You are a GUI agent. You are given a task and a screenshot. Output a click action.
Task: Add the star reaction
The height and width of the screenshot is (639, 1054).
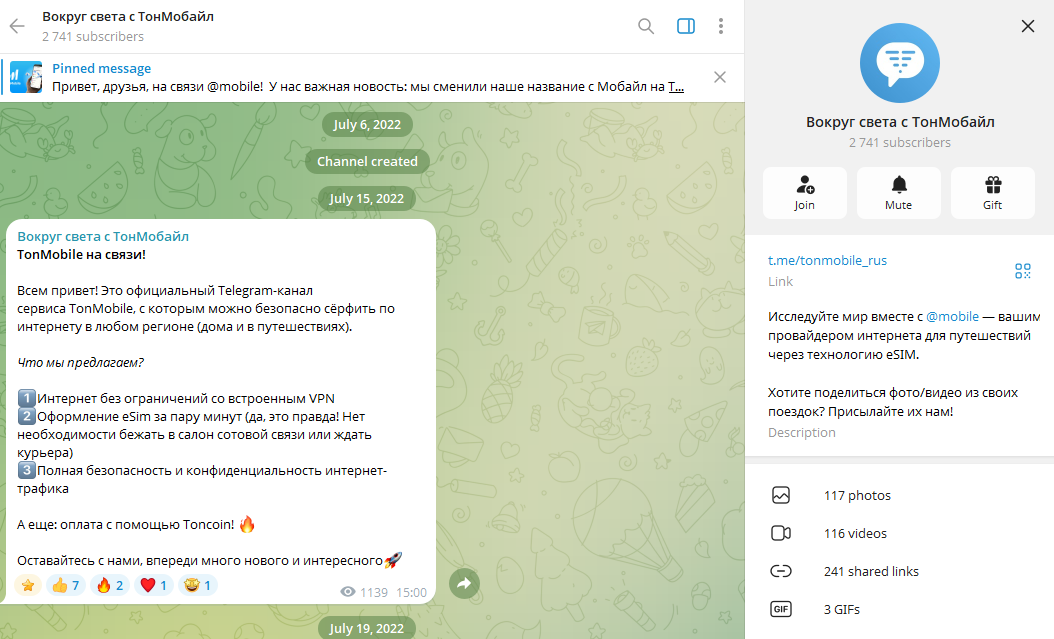coord(28,585)
